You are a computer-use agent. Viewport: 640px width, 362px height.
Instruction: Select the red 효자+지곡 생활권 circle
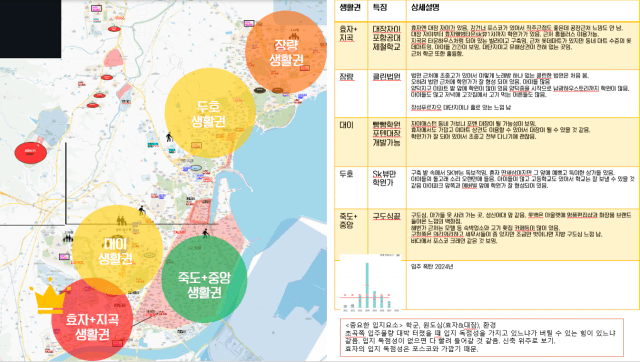coord(92,320)
